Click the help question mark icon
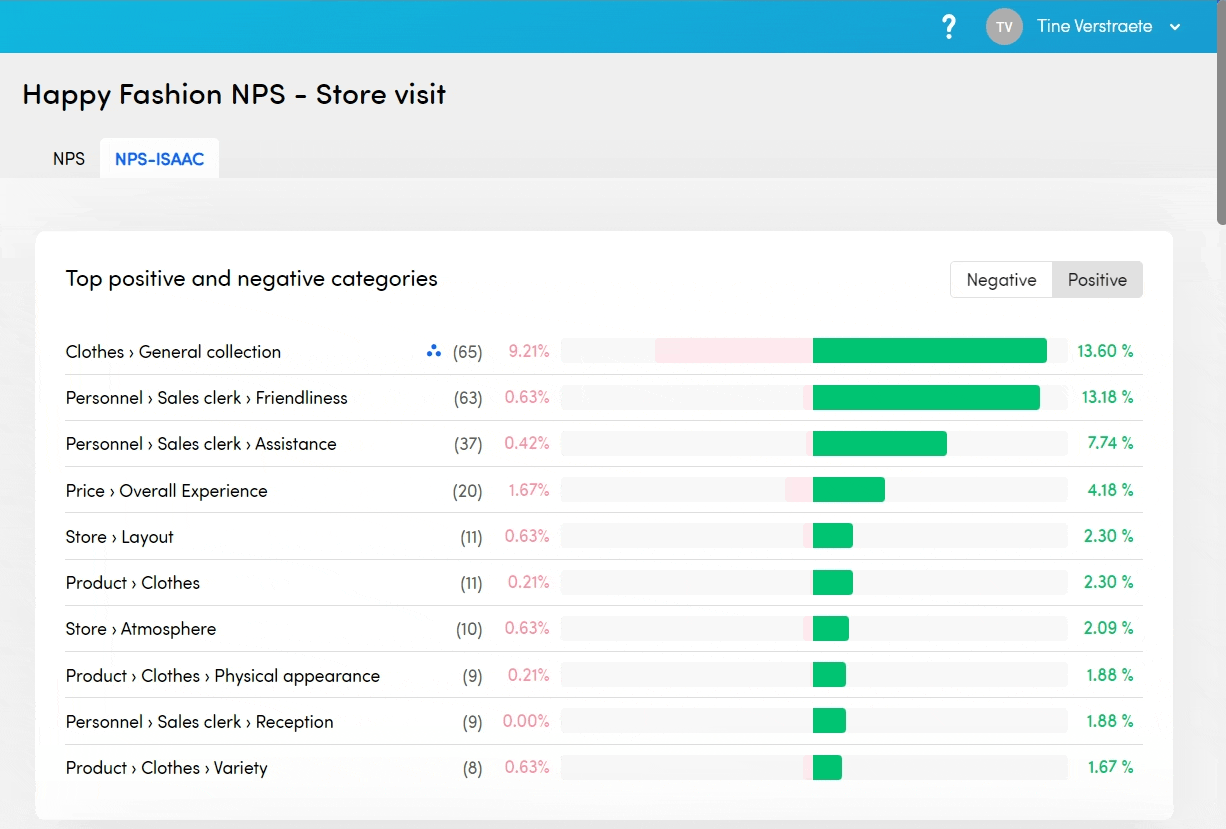 (x=949, y=27)
